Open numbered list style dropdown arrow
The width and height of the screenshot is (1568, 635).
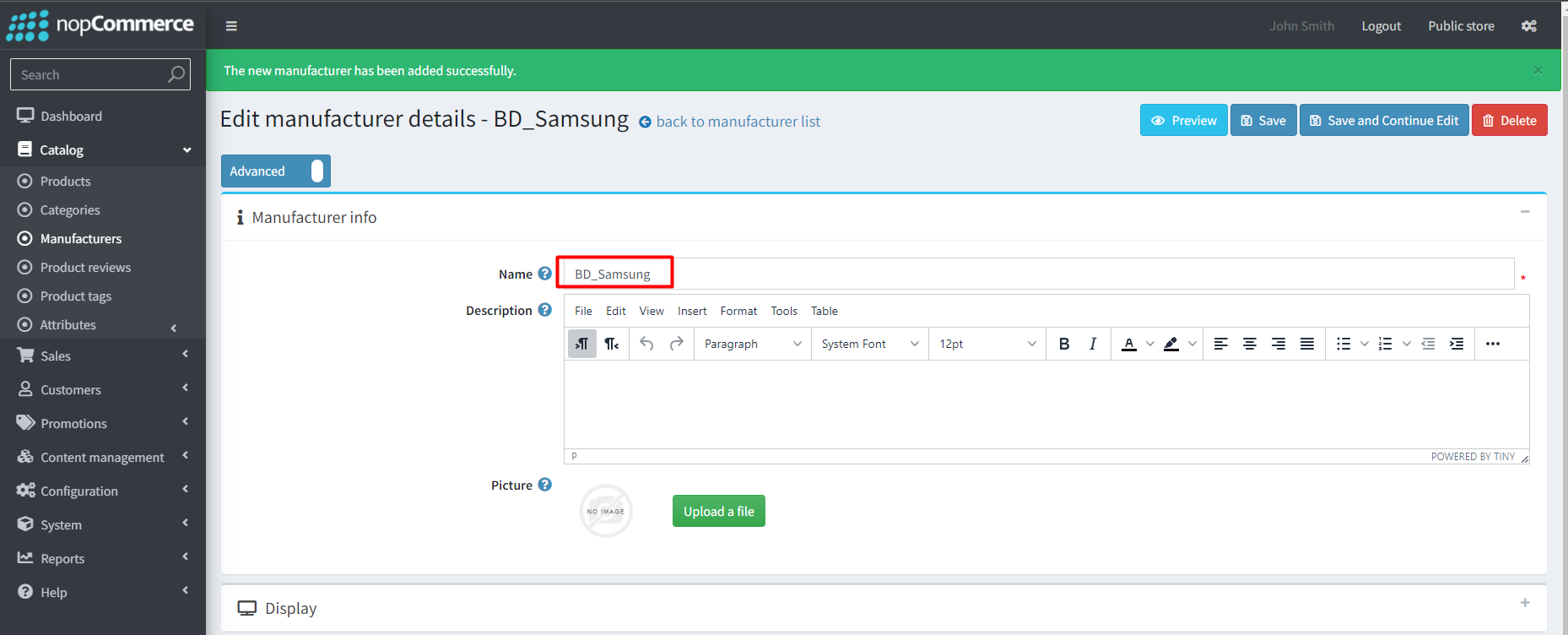[x=1406, y=344]
